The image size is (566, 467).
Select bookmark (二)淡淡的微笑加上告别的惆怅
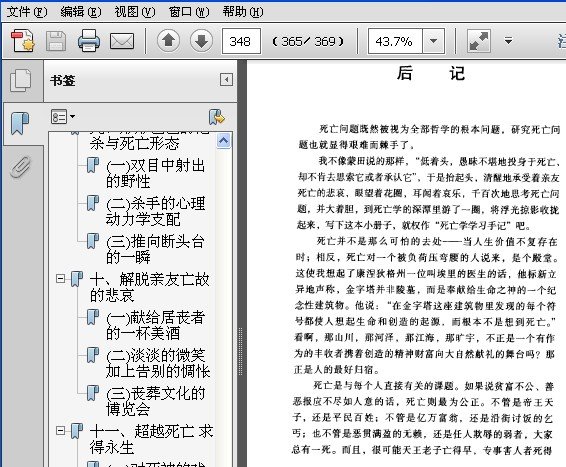pyautogui.click(x=158, y=363)
